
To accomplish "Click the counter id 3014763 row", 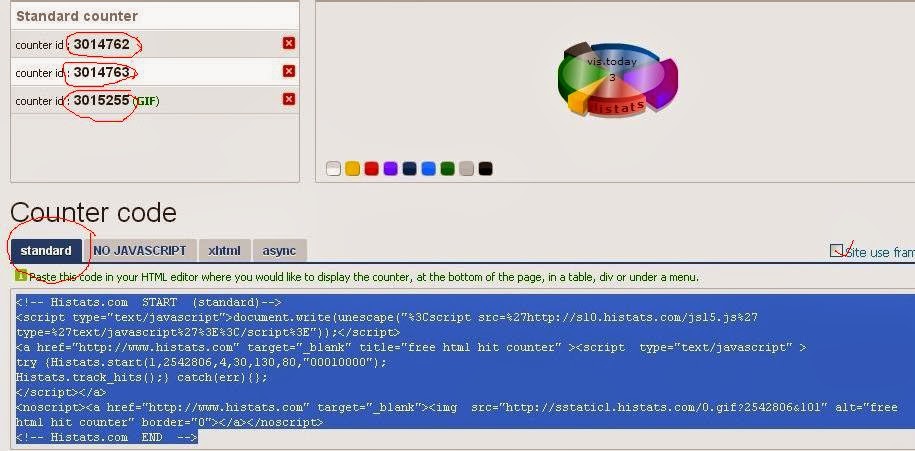I will 155,72.
